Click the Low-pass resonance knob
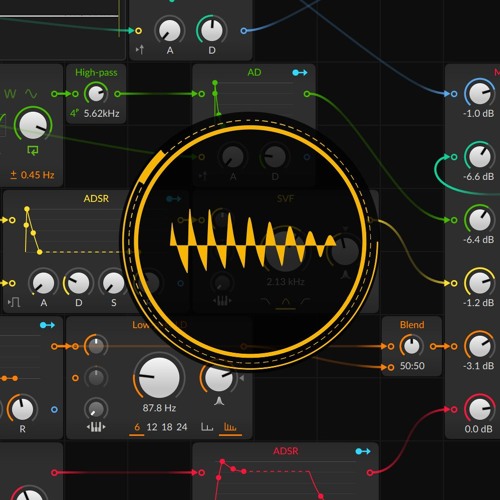 coord(218,378)
